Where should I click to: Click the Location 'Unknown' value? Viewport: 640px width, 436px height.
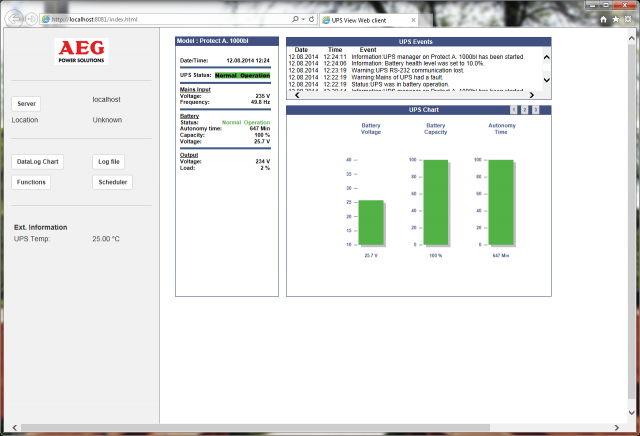pos(107,120)
